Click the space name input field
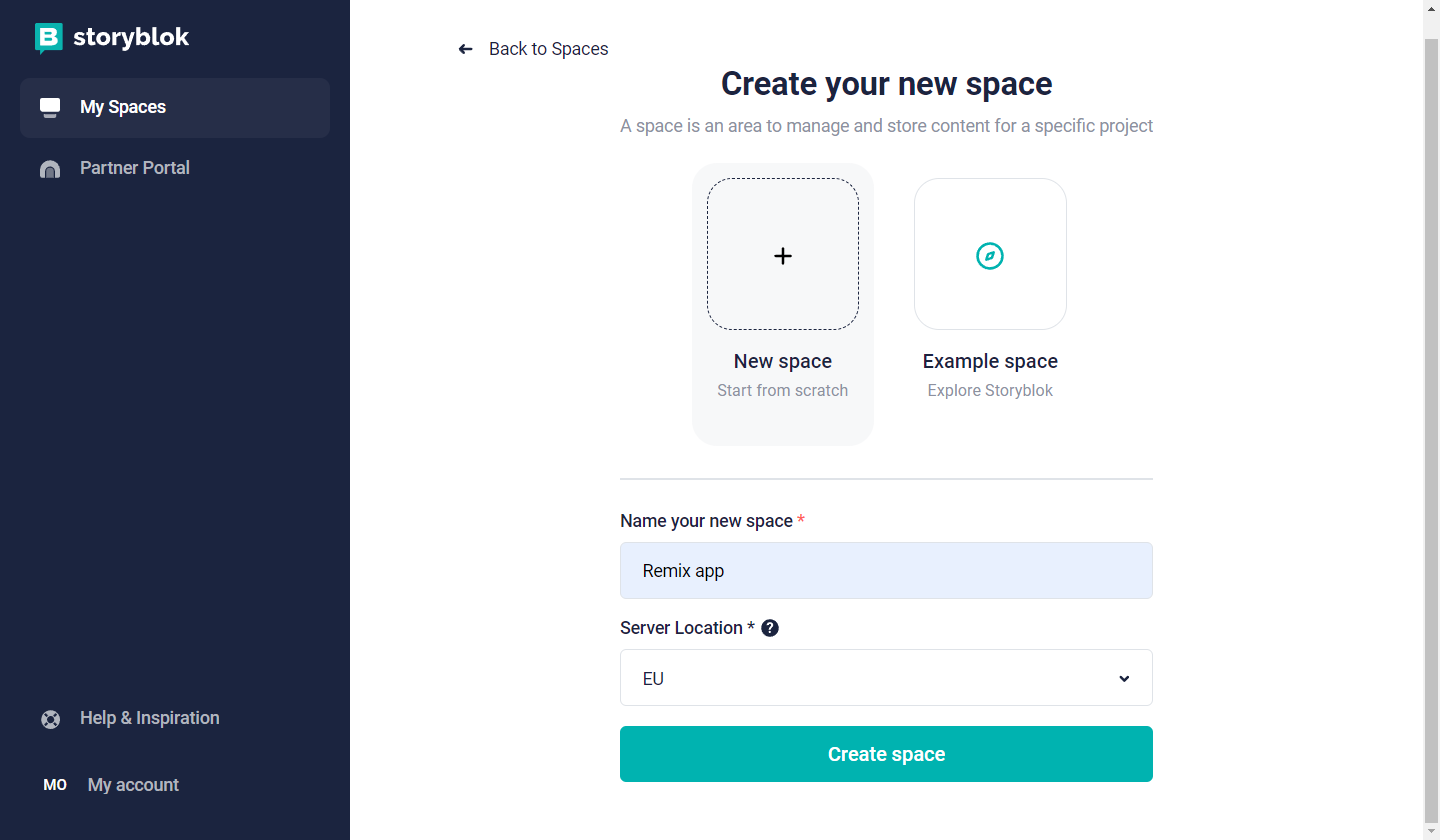The image size is (1440, 840). 886,571
